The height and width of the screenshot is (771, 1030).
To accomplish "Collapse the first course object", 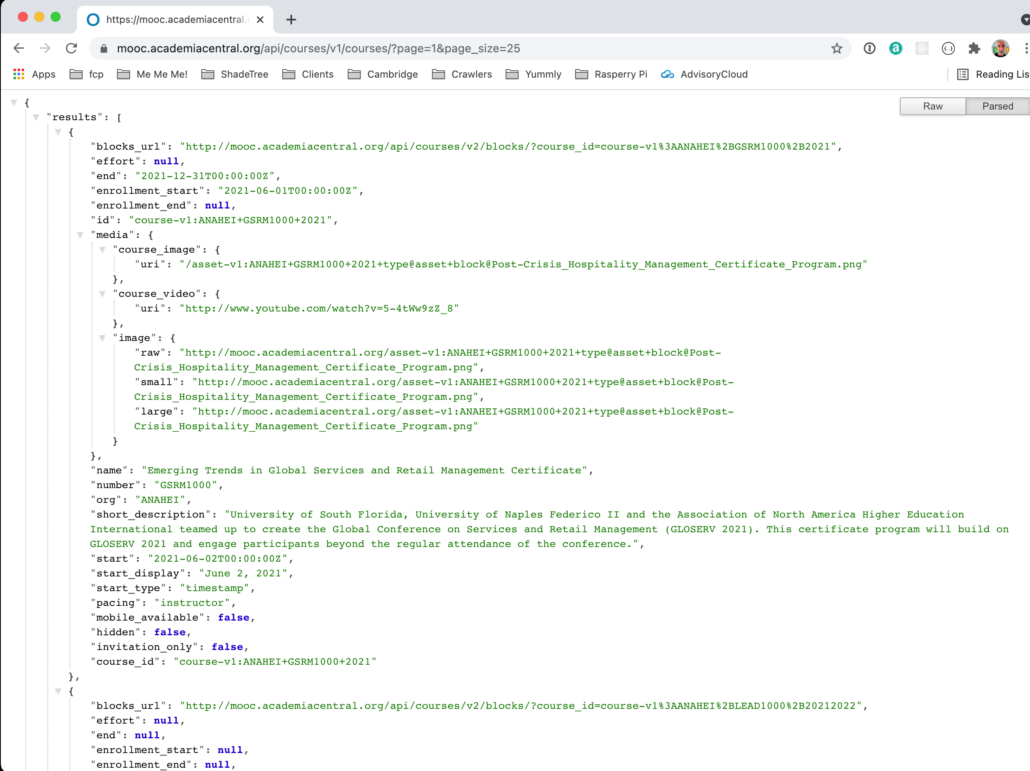I will coord(58,132).
